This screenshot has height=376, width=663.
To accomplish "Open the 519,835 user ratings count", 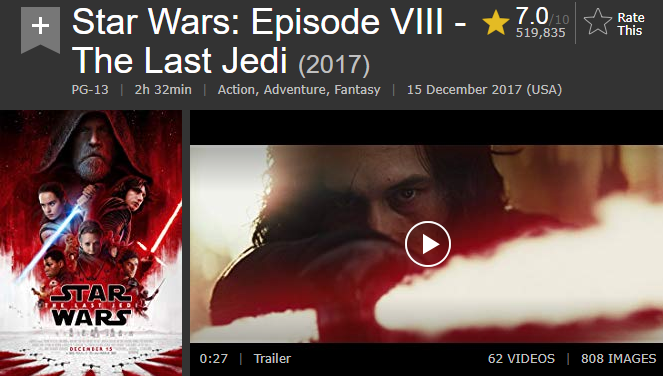I will (540, 33).
